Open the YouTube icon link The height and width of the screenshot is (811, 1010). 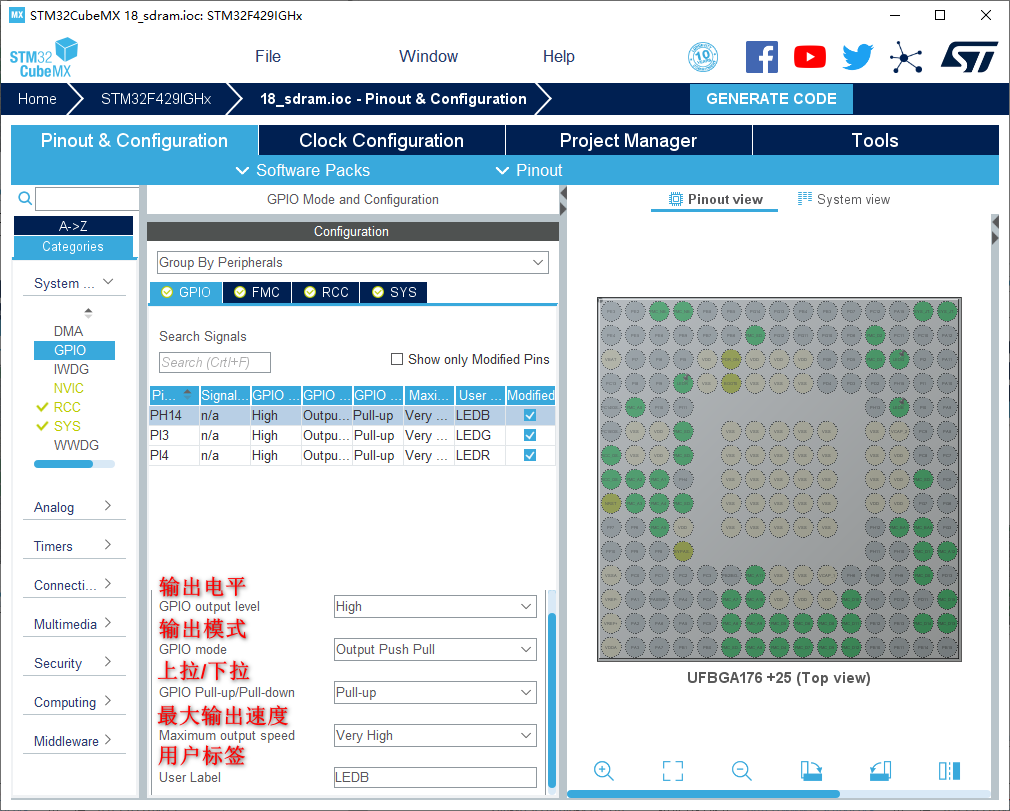(809, 57)
